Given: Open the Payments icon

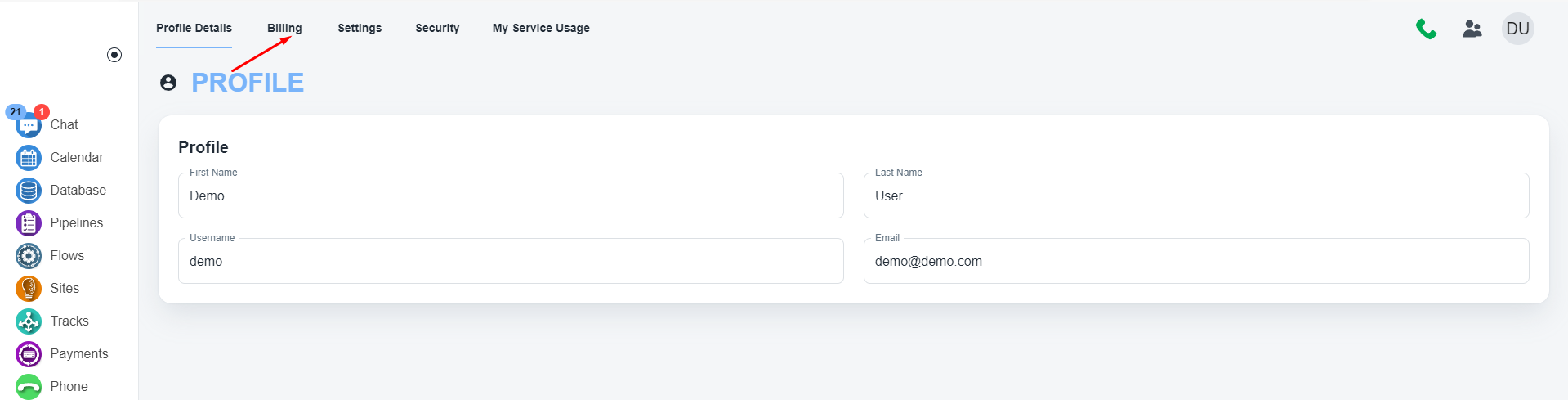Looking at the screenshot, I should click(29, 354).
